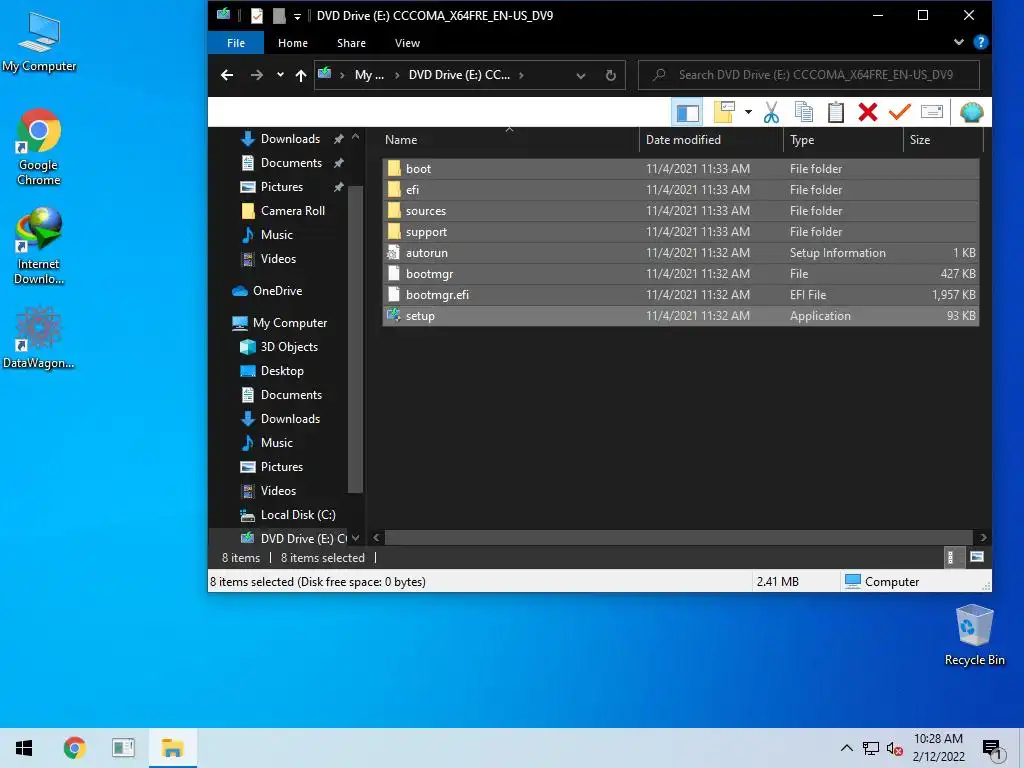Go forward with the right arrow
The height and width of the screenshot is (768, 1024).
coord(257,75)
